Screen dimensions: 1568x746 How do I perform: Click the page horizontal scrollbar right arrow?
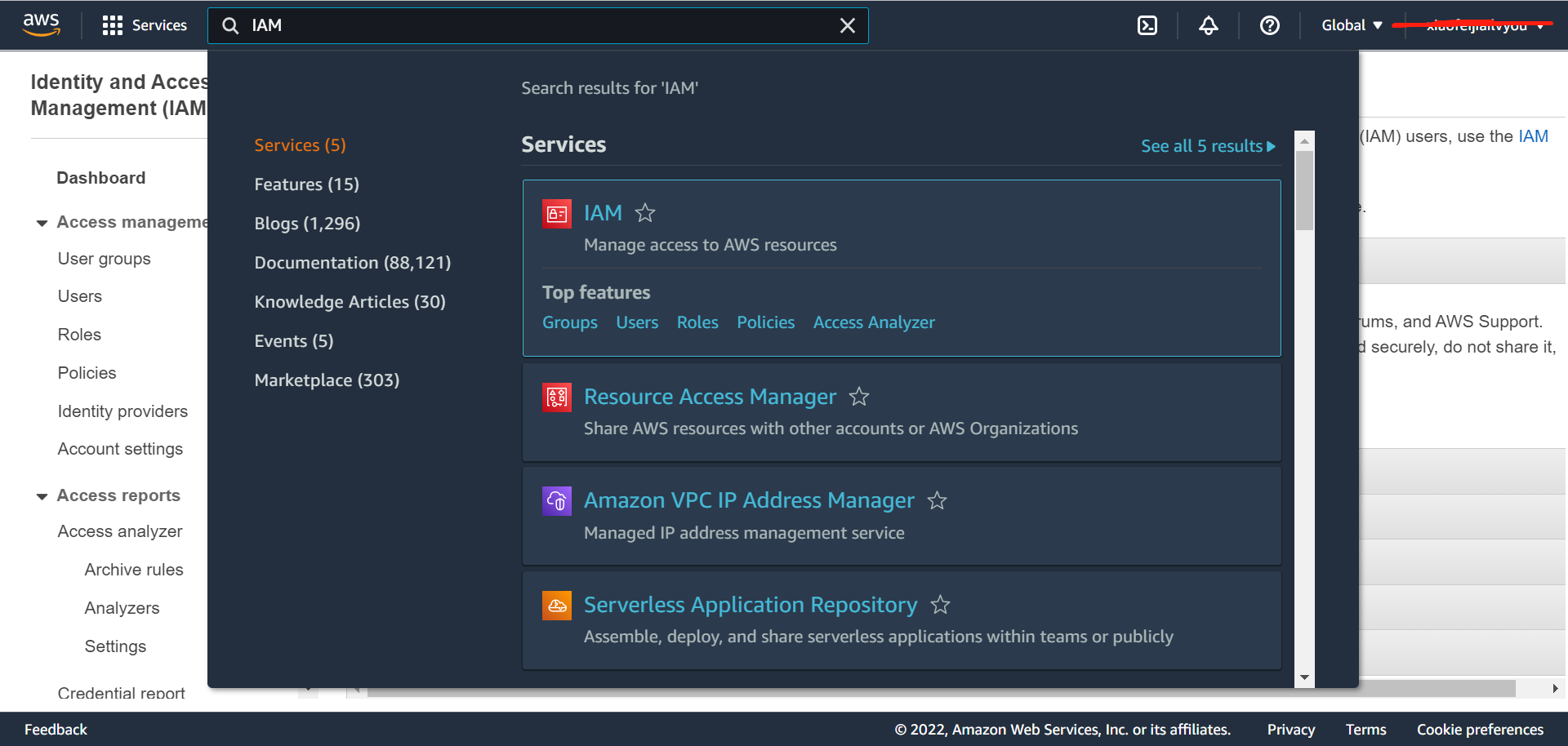click(1555, 689)
